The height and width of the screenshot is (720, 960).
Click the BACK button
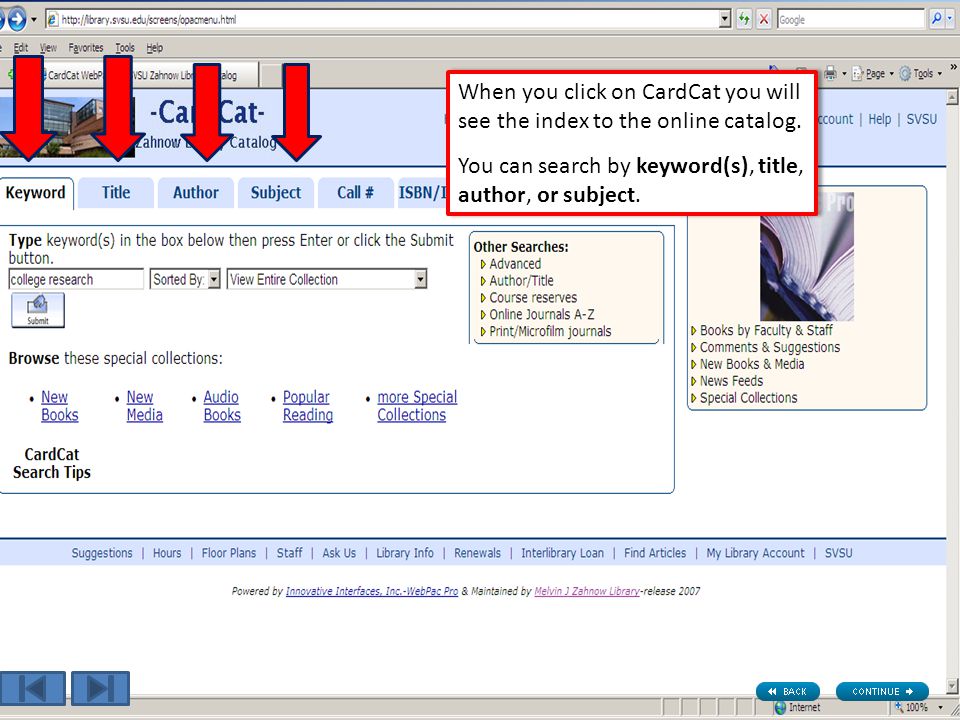[x=787, y=691]
